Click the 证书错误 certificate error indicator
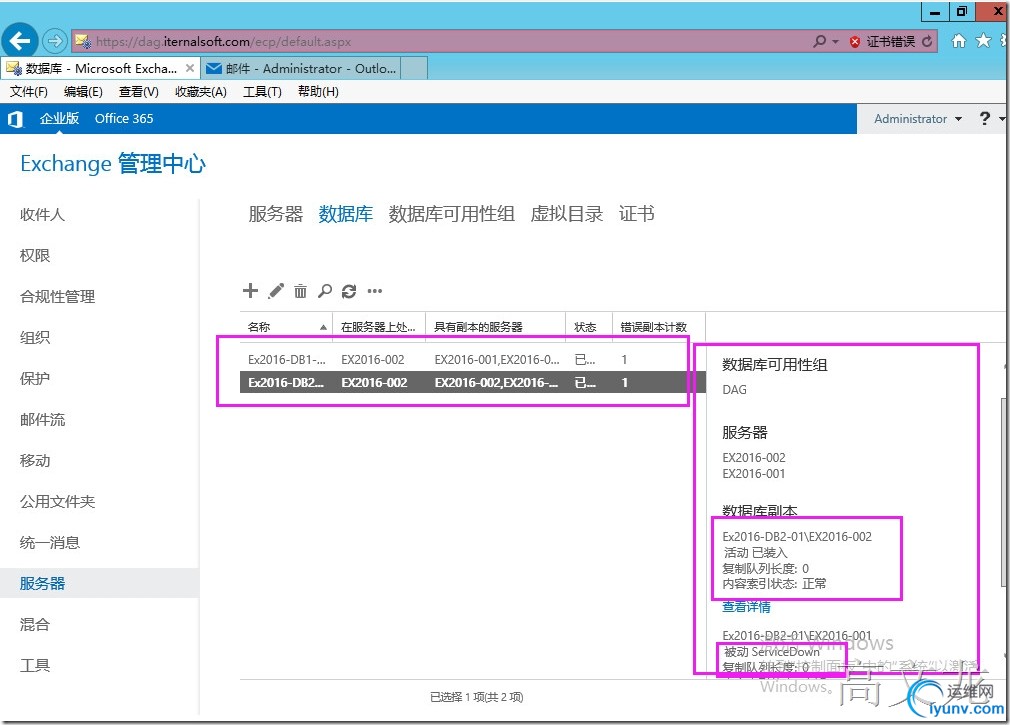 [x=882, y=41]
